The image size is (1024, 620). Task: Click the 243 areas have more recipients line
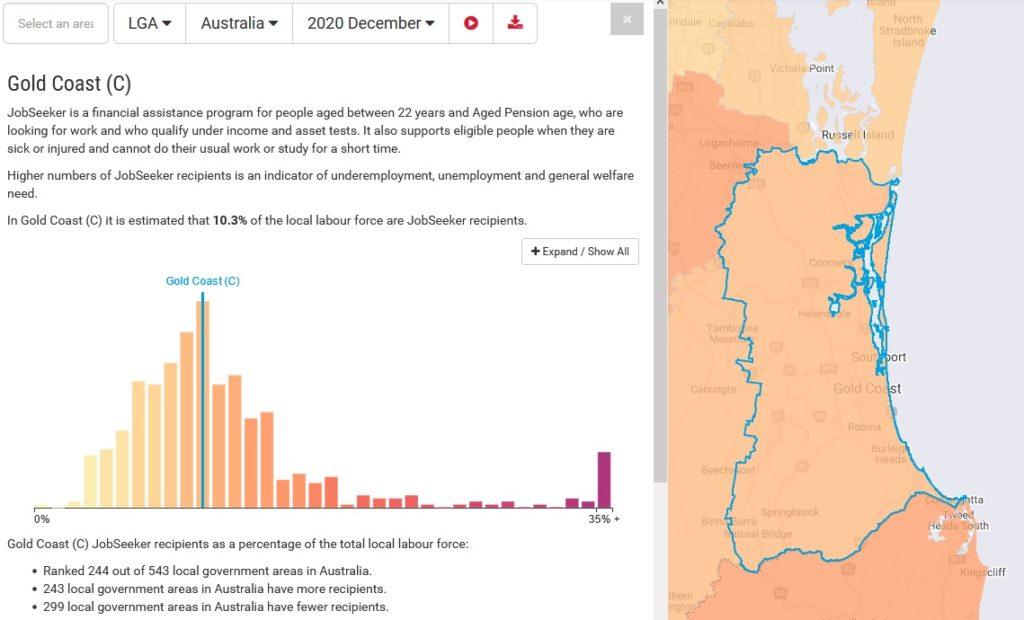(214, 589)
